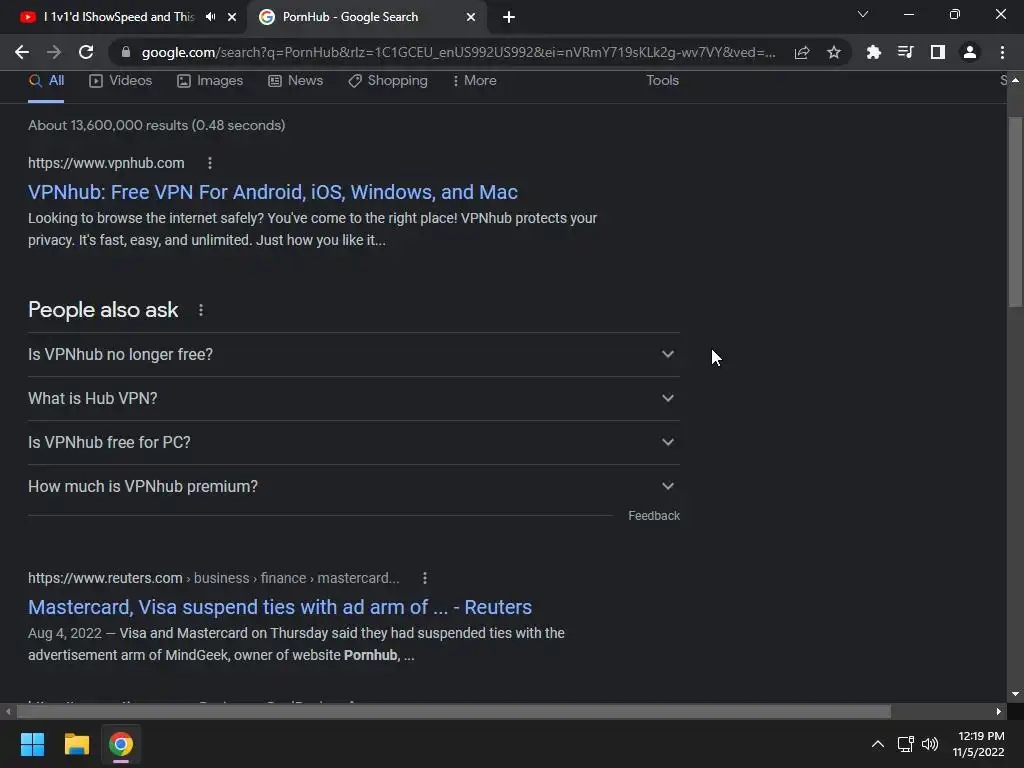This screenshot has height=768, width=1024.
Task: Open Chrome's three-dot menu
Action: point(1002,52)
